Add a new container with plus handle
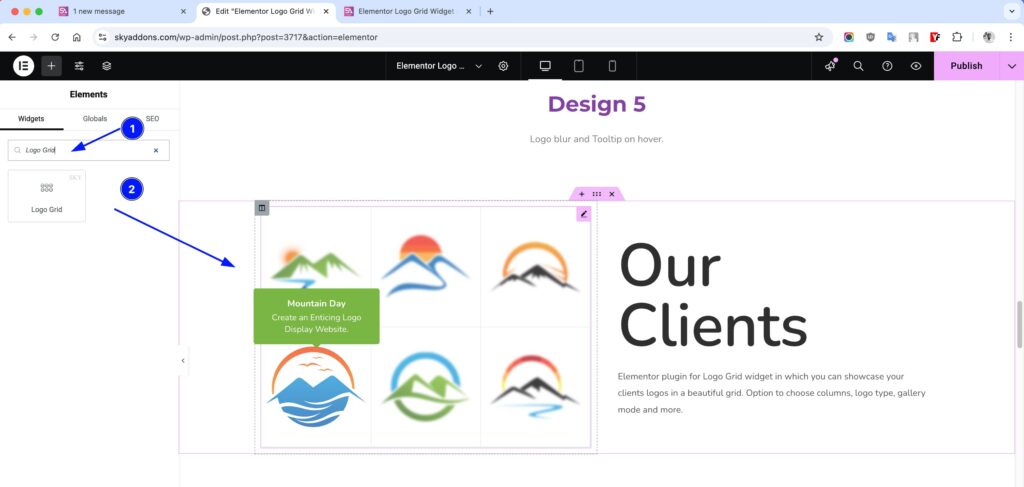 tap(582, 194)
